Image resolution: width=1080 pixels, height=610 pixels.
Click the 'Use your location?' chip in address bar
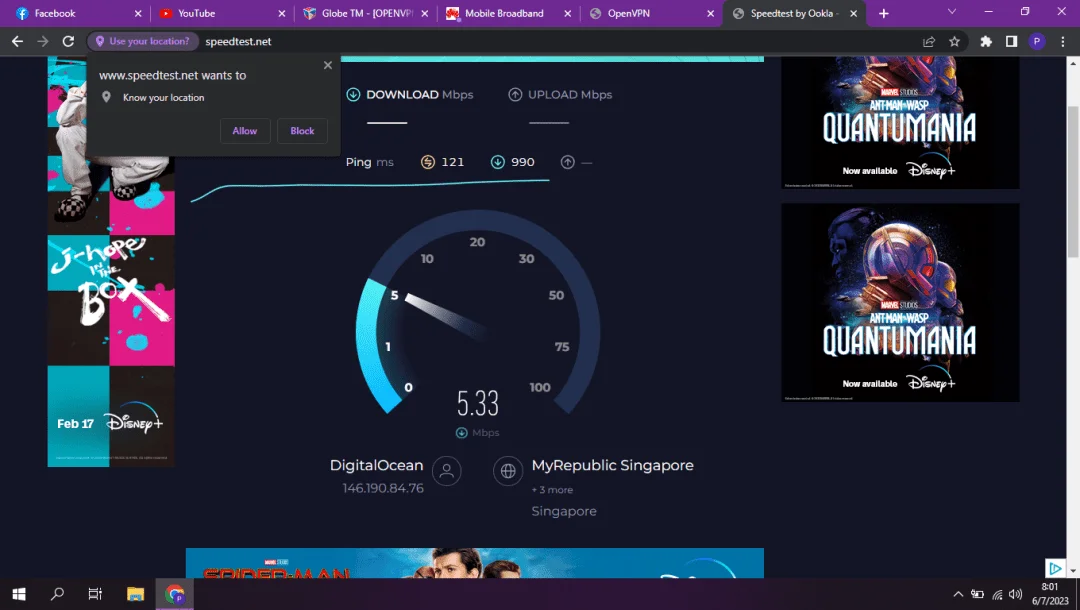click(143, 41)
